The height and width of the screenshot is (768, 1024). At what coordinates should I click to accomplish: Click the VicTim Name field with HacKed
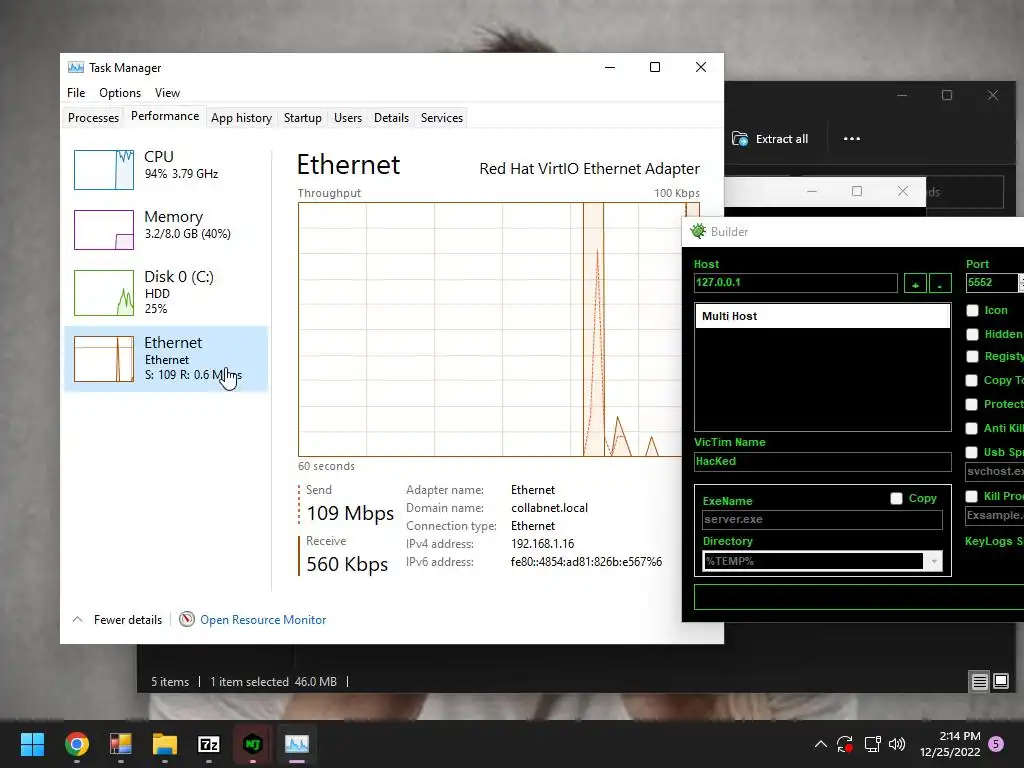pos(822,462)
